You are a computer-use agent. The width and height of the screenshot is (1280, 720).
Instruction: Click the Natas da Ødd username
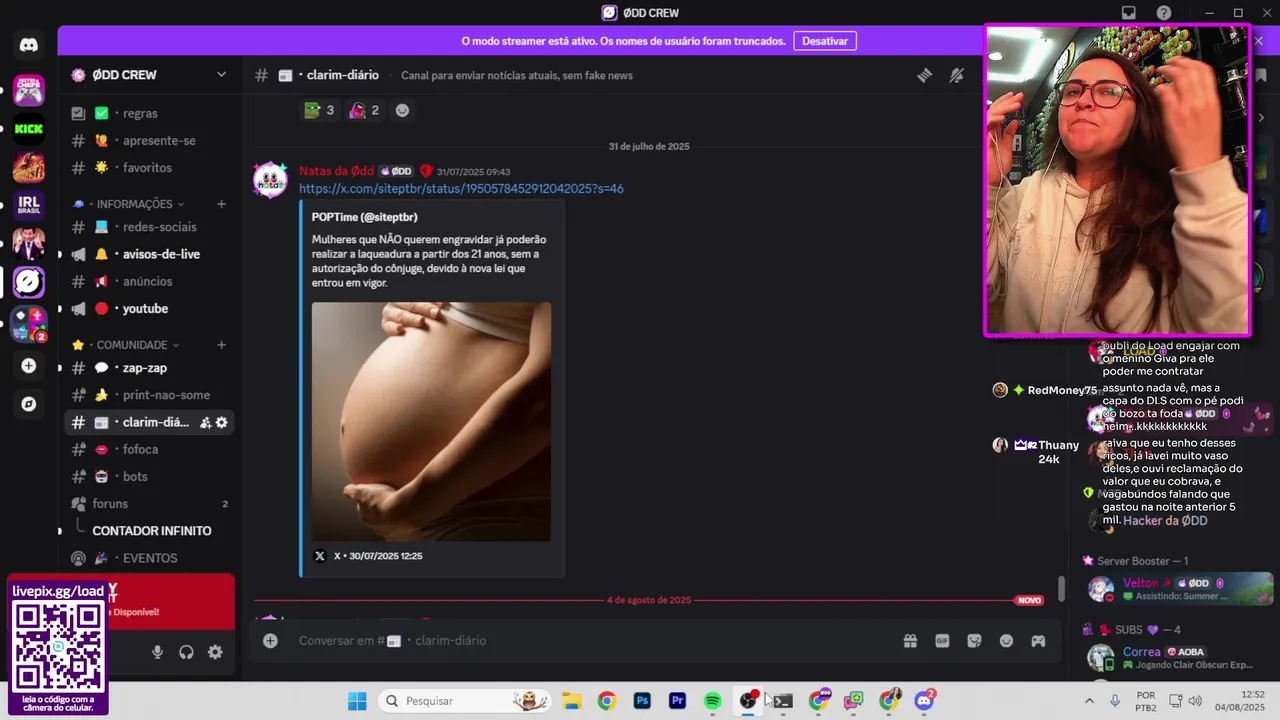(336, 171)
